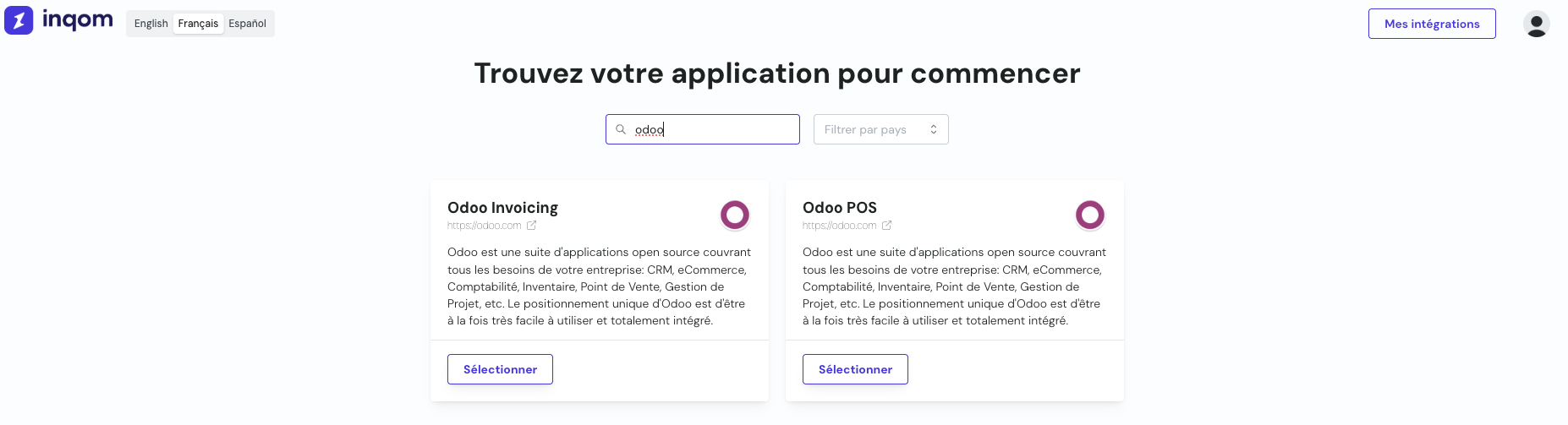
Task: Follow the odoo.com link under Odoo POS
Action: pos(839,226)
